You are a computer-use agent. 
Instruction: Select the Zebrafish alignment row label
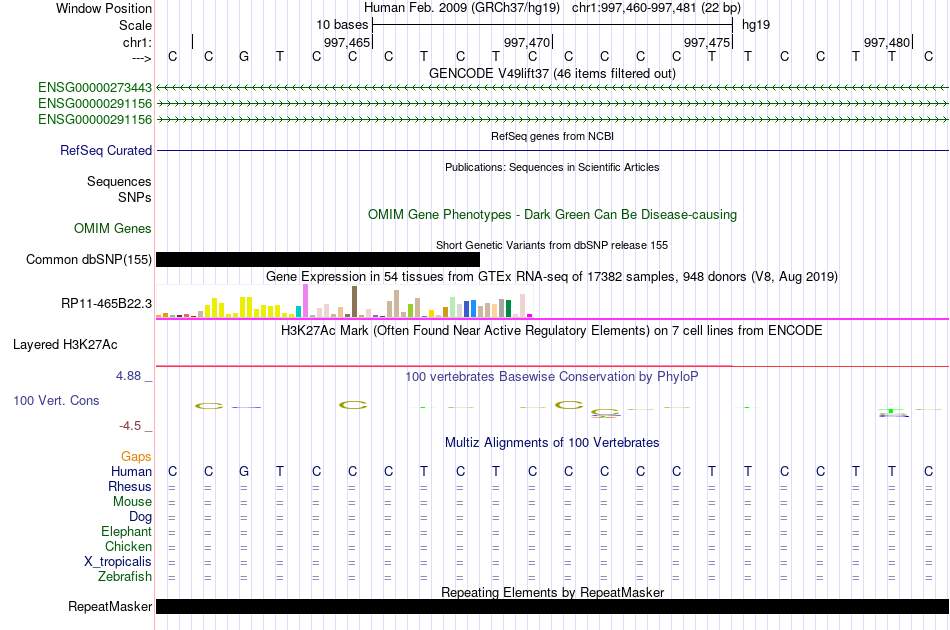125,576
